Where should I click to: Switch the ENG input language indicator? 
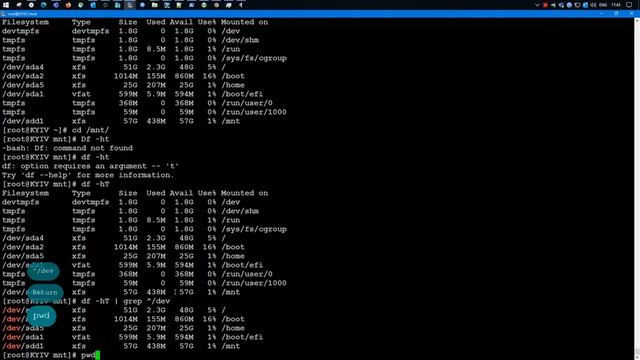point(603,5)
